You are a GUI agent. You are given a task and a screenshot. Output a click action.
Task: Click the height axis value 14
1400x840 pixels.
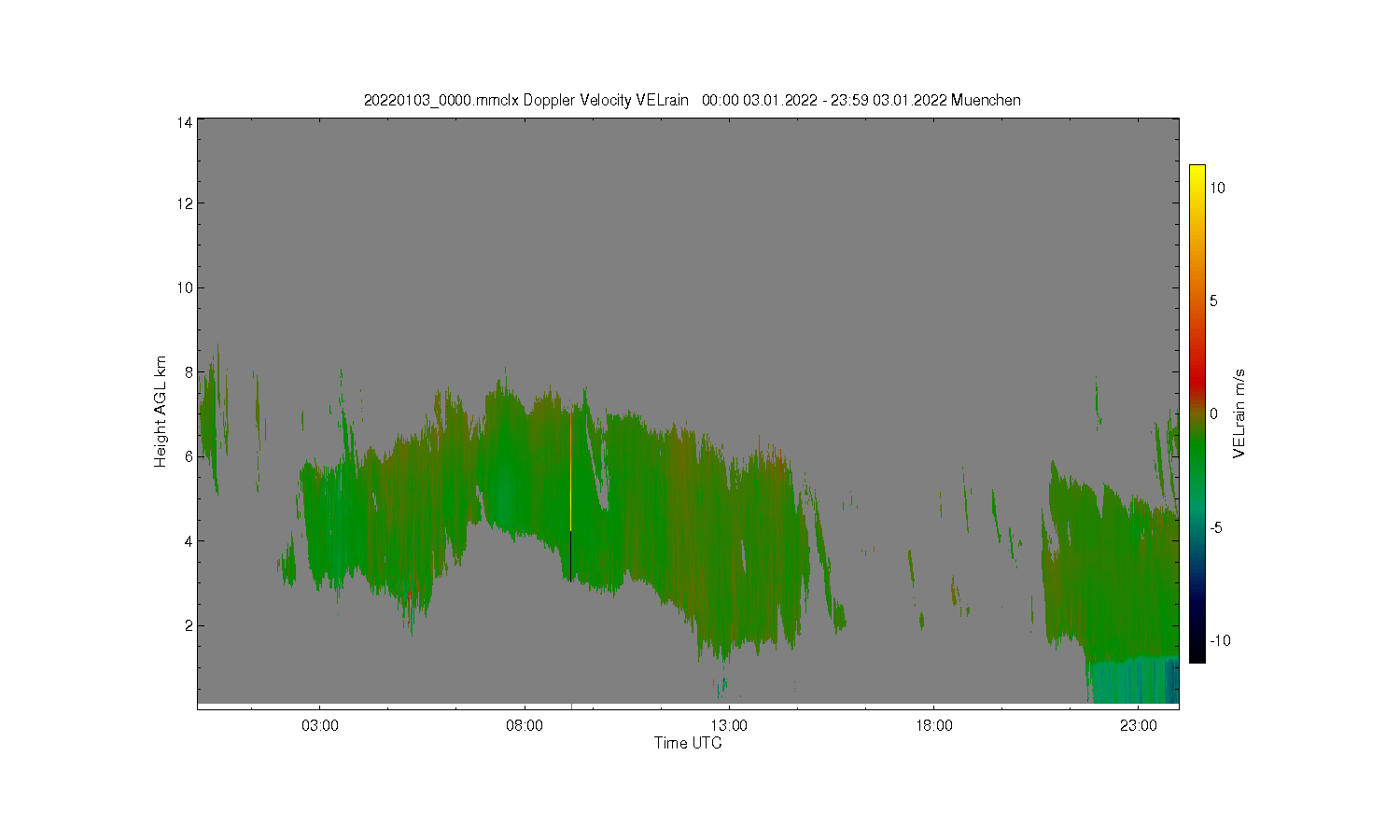185,122
